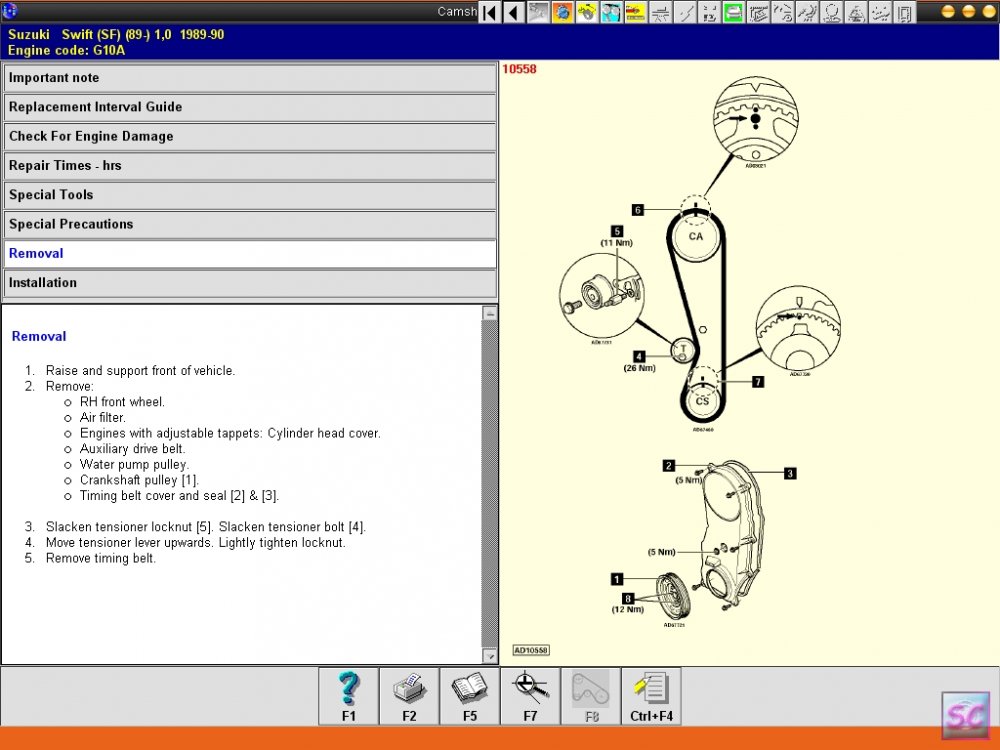Click the AD10558 label below the diagram
This screenshot has height=750, width=1000.
tap(531, 650)
